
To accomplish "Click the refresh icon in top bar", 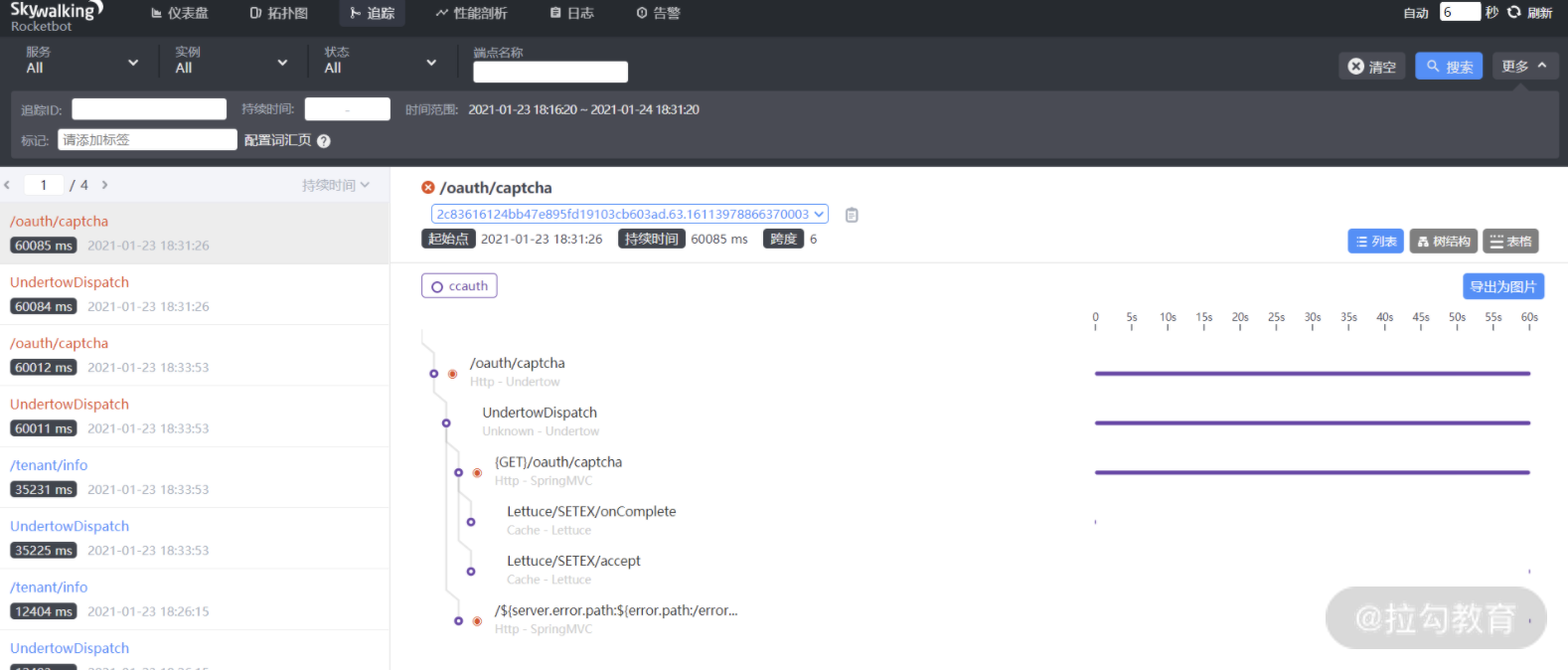I will 1513,13.
